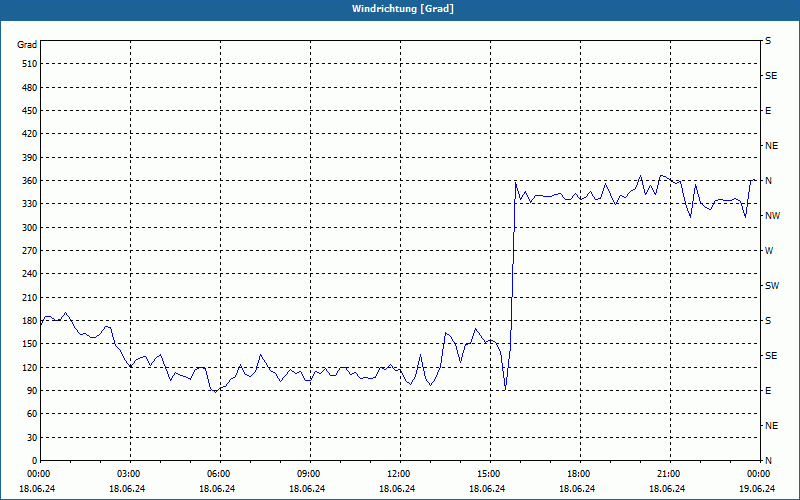Image resolution: width=800 pixels, height=500 pixels.
Task: Click the N compass label aligned with 0
Action: pos(768,461)
